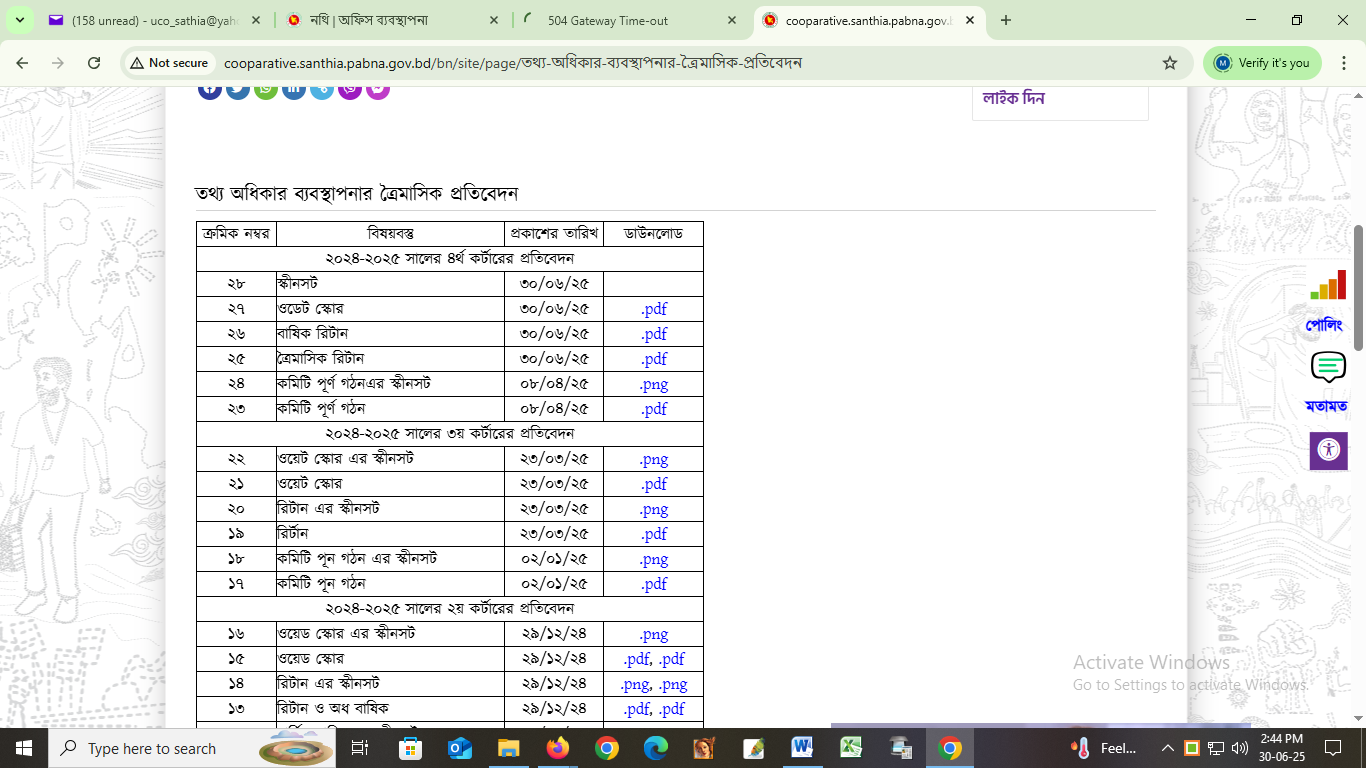
Task: Expand the tab search dropdown arrow
Action: coord(19,20)
